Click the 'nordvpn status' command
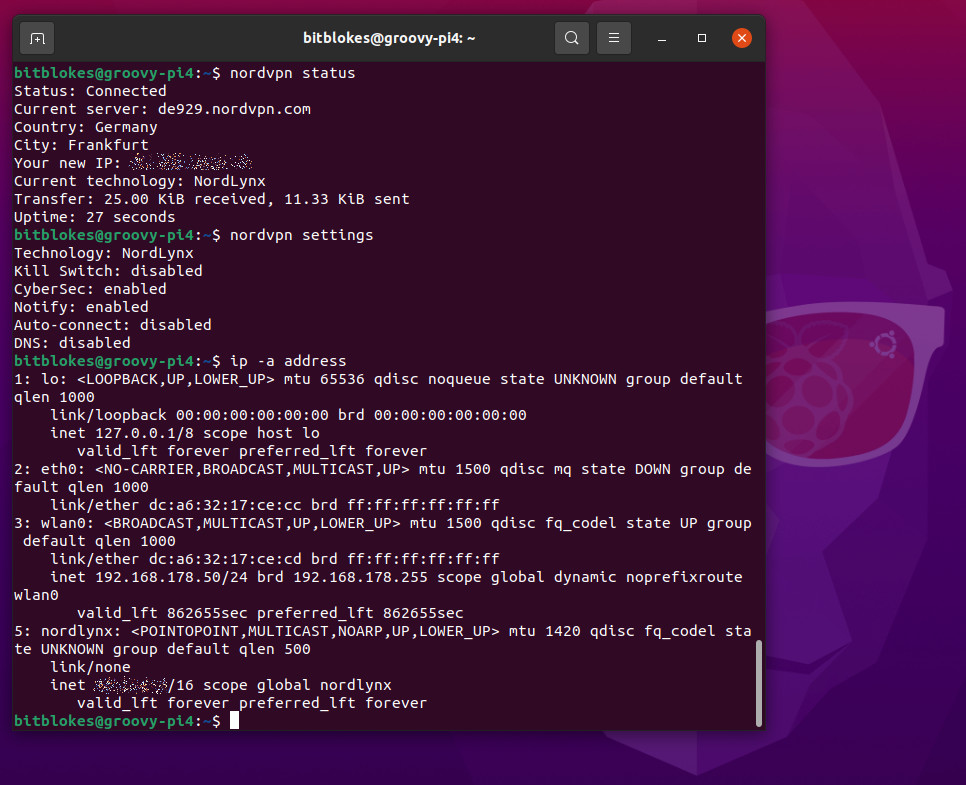Image resolution: width=966 pixels, height=785 pixels. [x=293, y=73]
